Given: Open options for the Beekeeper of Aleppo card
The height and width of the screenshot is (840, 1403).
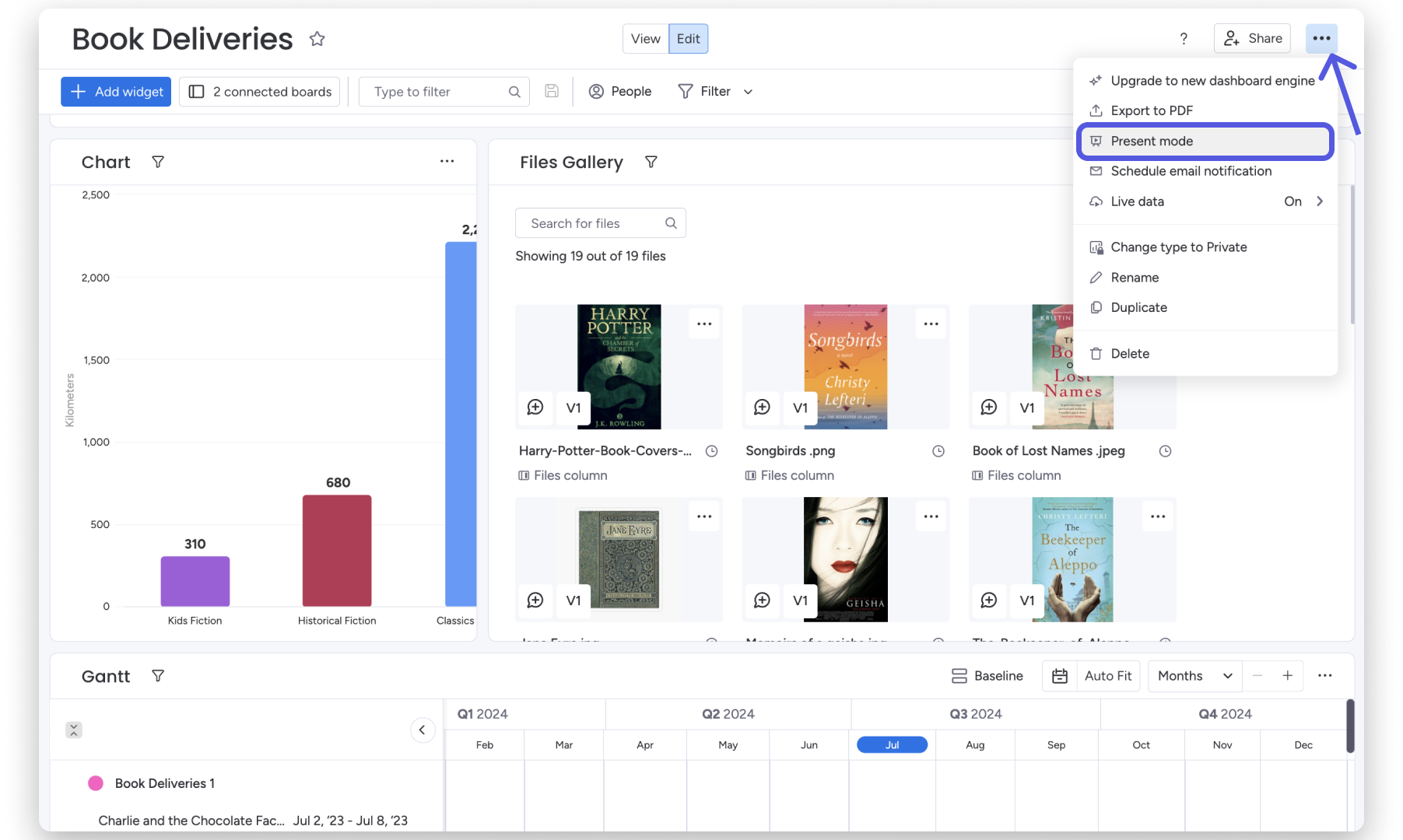Looking at the screenshot, I should pos(1158,516).
